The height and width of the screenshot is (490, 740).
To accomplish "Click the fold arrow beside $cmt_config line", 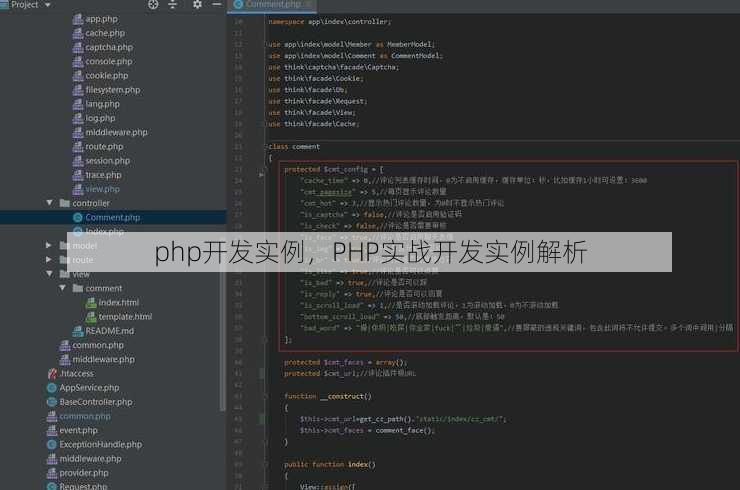I will click(261, 175).
